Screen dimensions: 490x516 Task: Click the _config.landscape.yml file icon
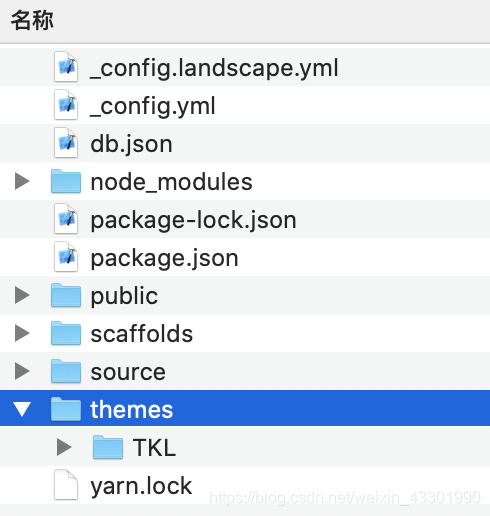coord(66,67)
